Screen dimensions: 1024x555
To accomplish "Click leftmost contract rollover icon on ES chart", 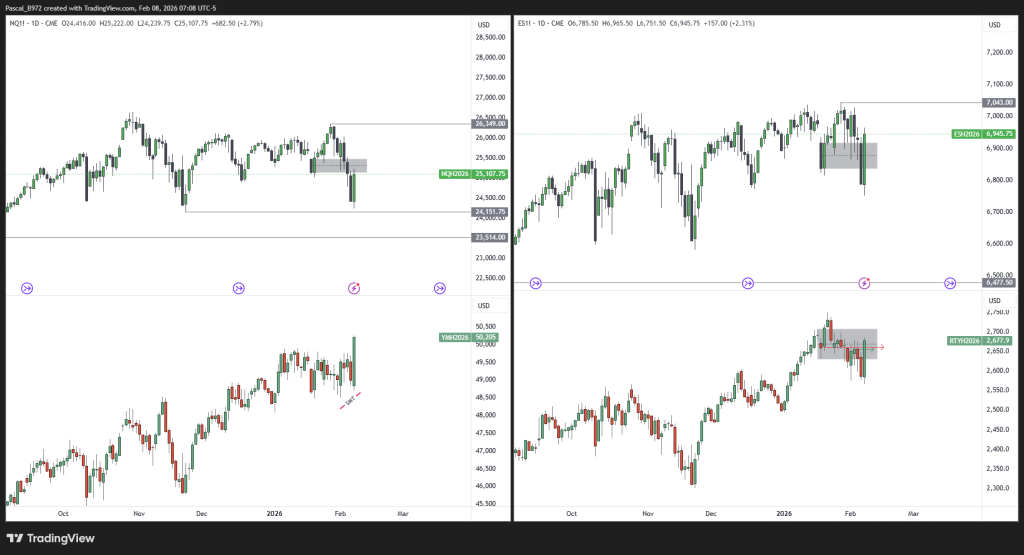I will click(536, 284).
